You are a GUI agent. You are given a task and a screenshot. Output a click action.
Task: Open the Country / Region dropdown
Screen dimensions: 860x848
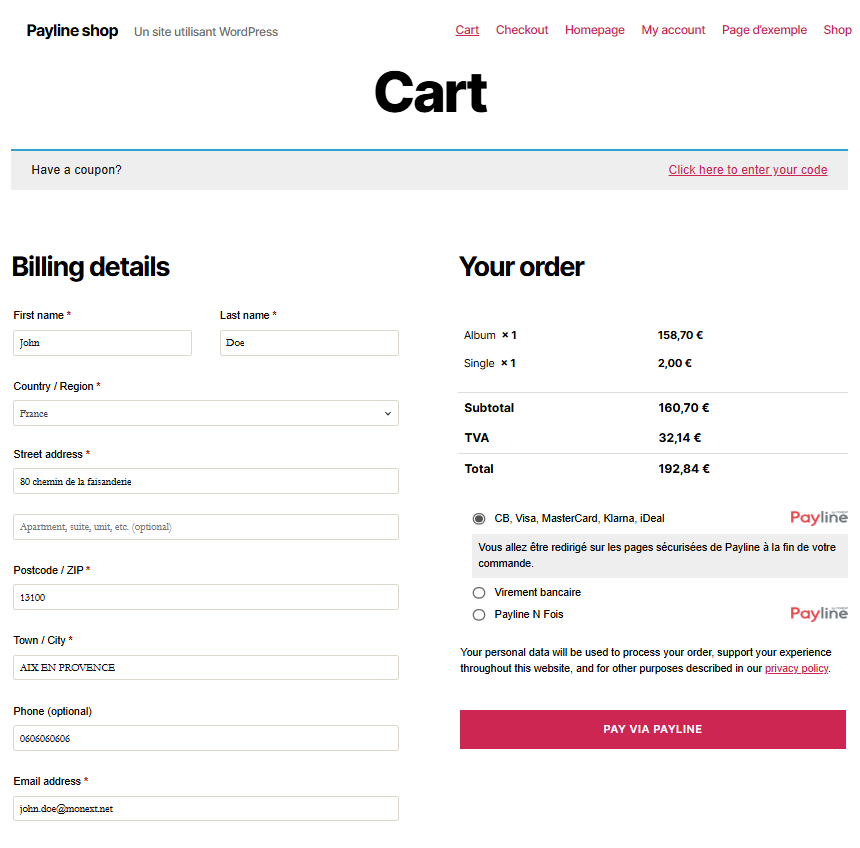coord(206,413)
